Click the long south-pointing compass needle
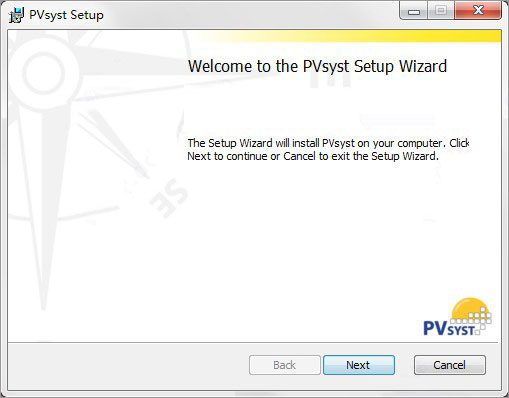The image size is (509, 398). point(43,207)
